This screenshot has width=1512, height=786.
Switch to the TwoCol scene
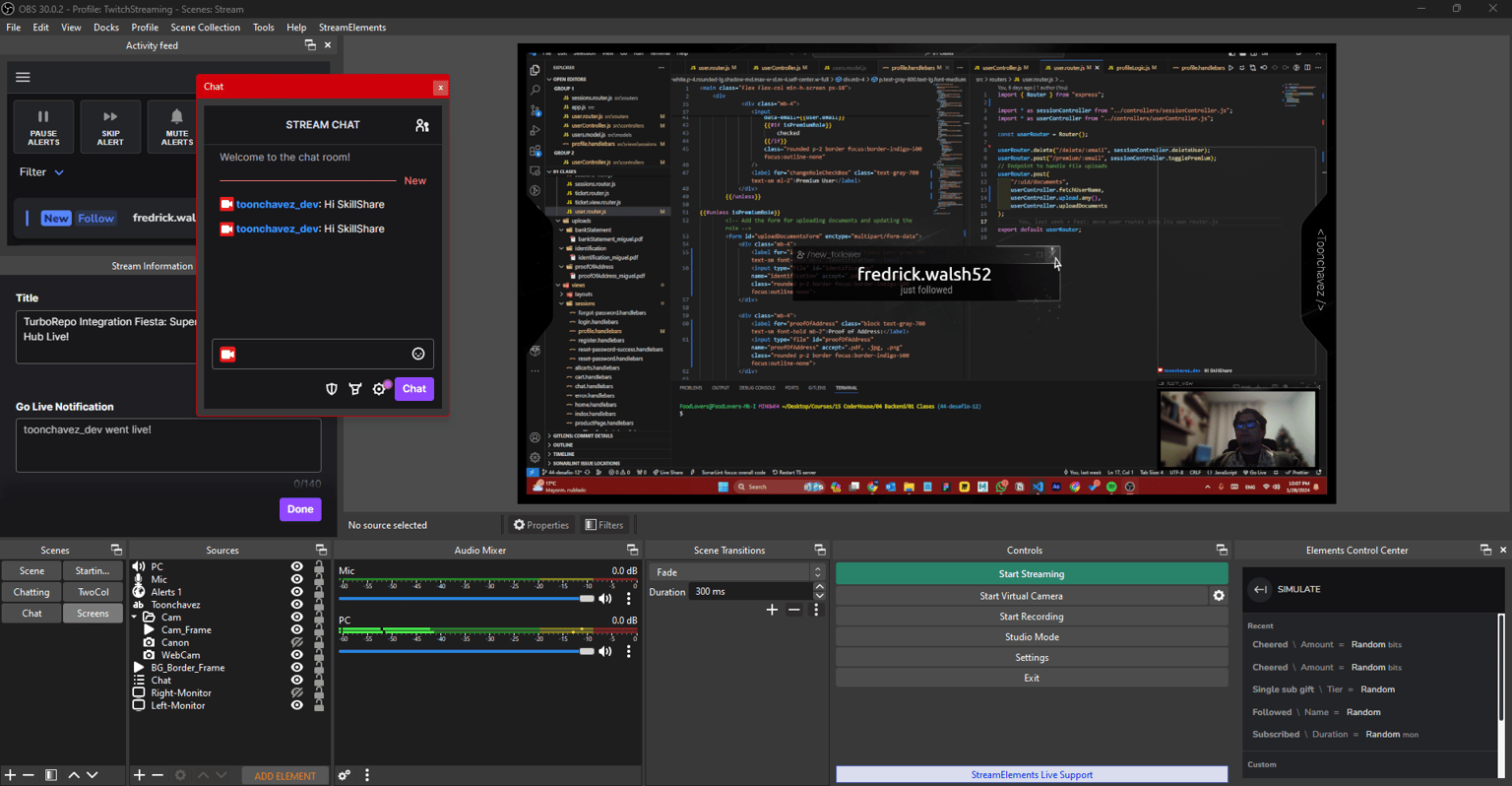(94, 592)
